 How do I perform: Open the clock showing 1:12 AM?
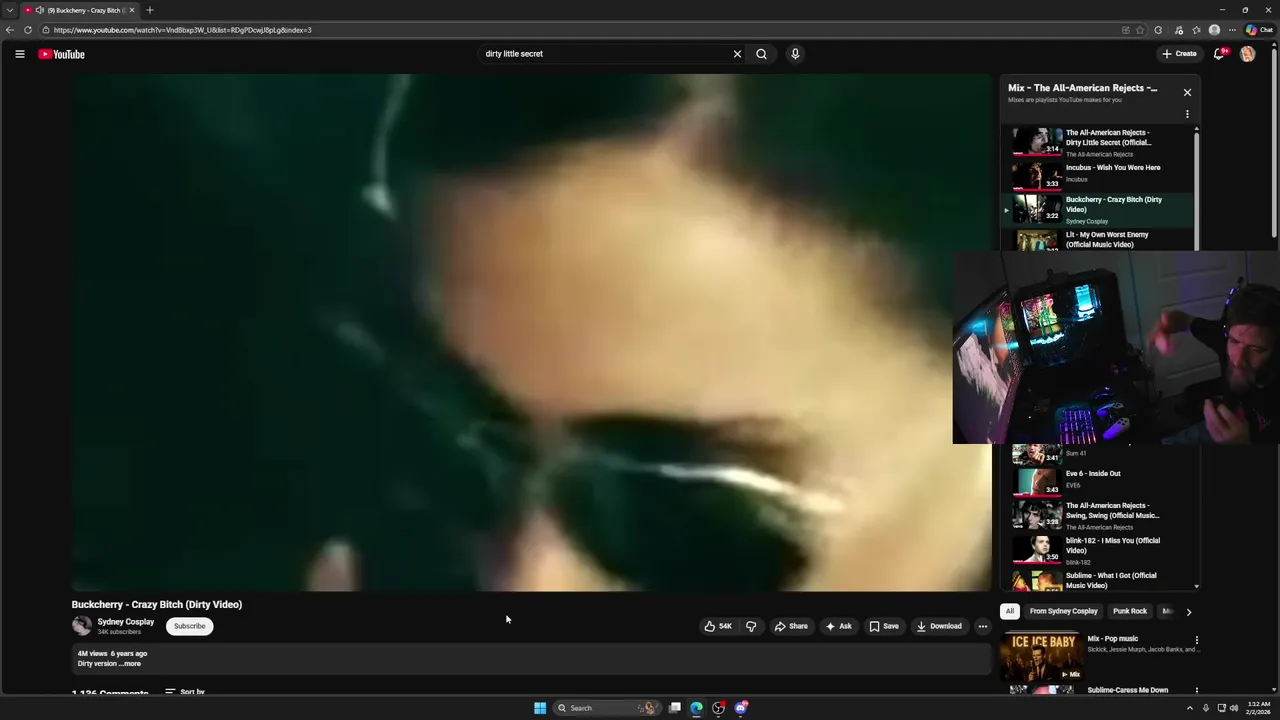pos(1257,708)
